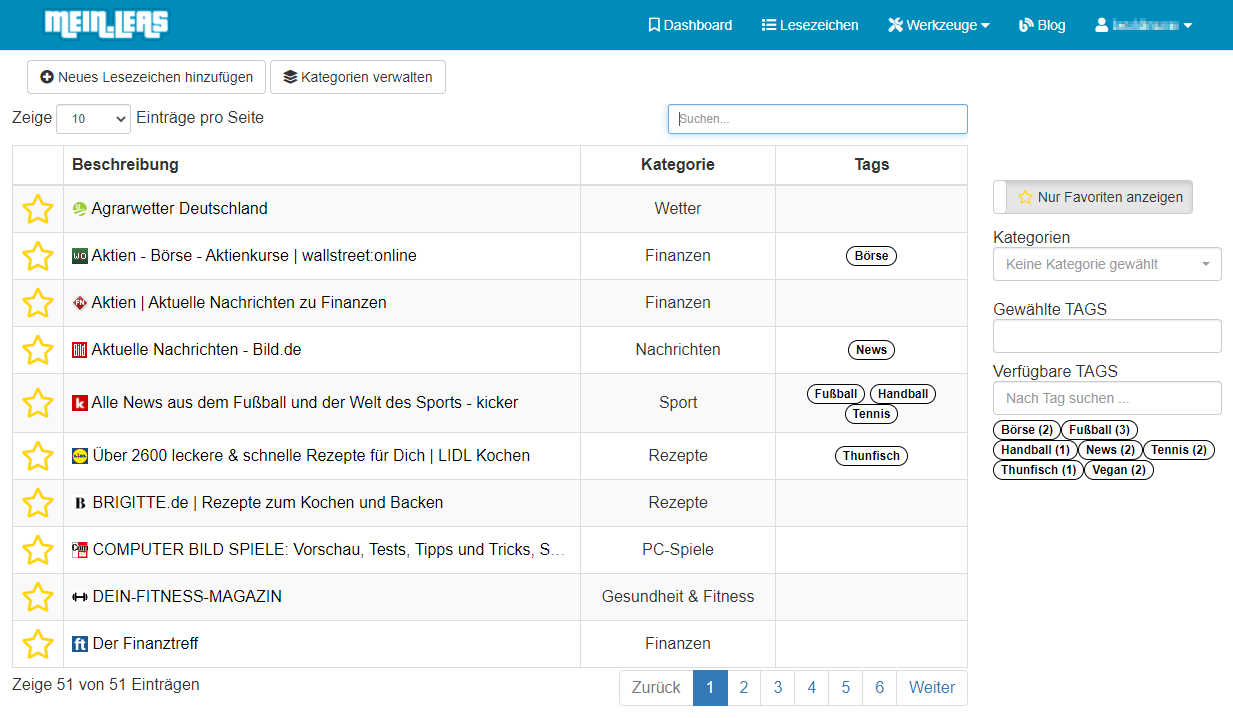Go to the Blog menu item
This screenshot has height=718, width=1233.
1042,25
